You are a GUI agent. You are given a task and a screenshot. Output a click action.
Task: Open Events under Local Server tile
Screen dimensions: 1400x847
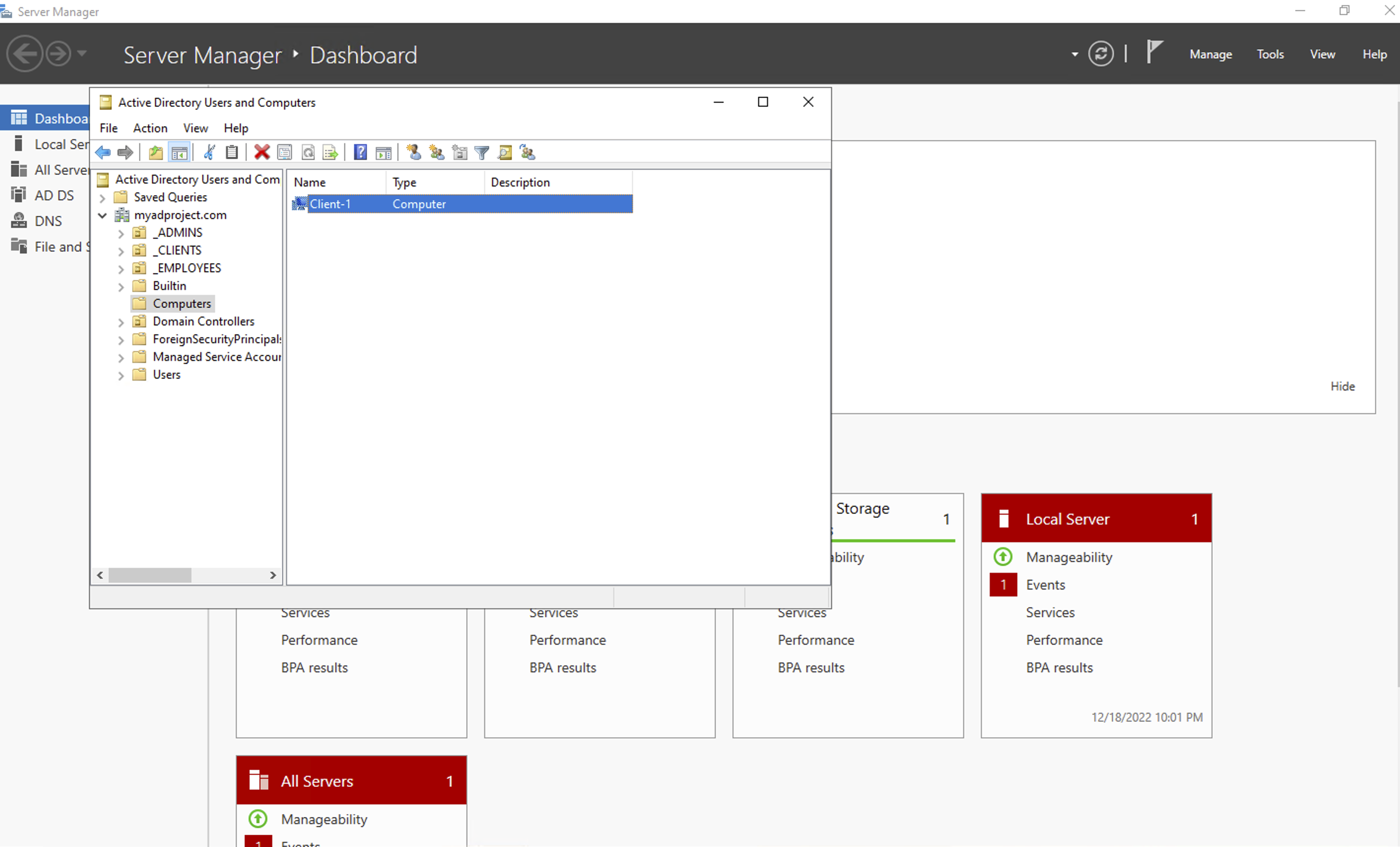[1045, 585]
